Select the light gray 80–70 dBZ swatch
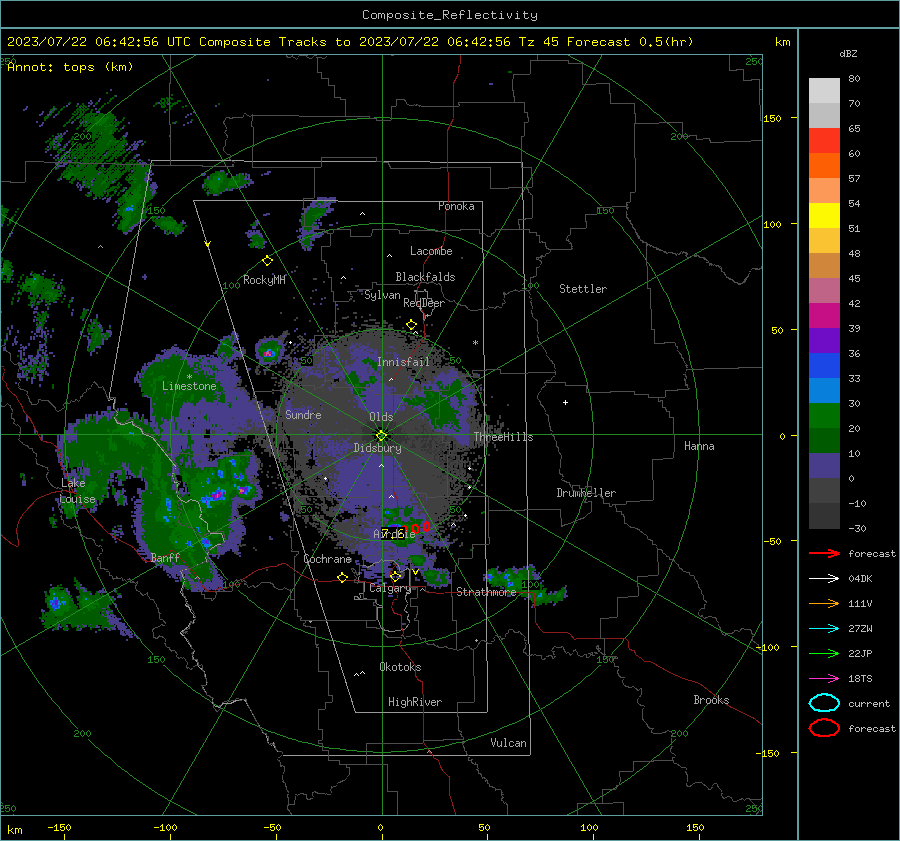Viewport: 900px width, 841px height. coord(824,91)
